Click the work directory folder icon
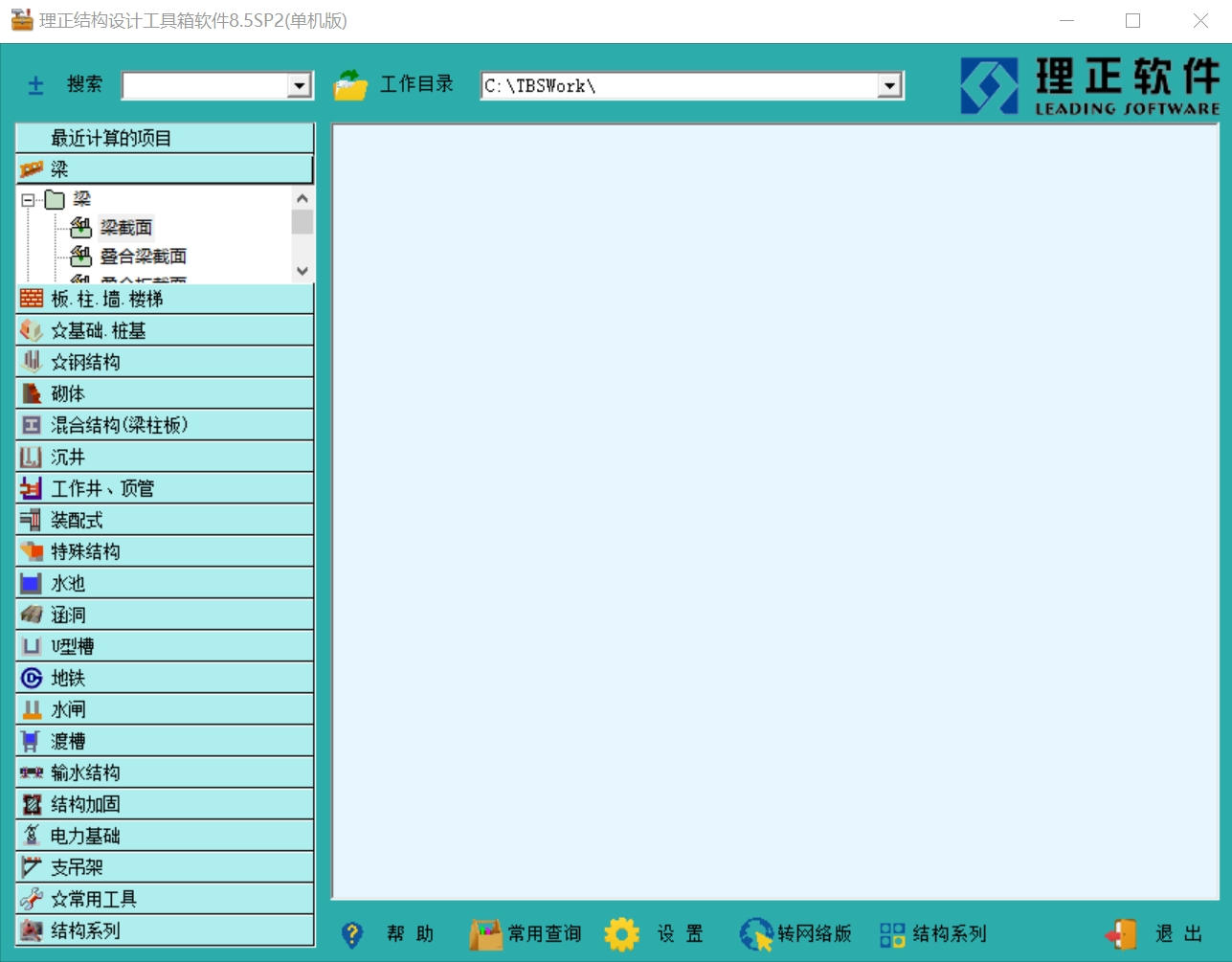Screen dimensions: 1232x962 (x=350, y=85)
